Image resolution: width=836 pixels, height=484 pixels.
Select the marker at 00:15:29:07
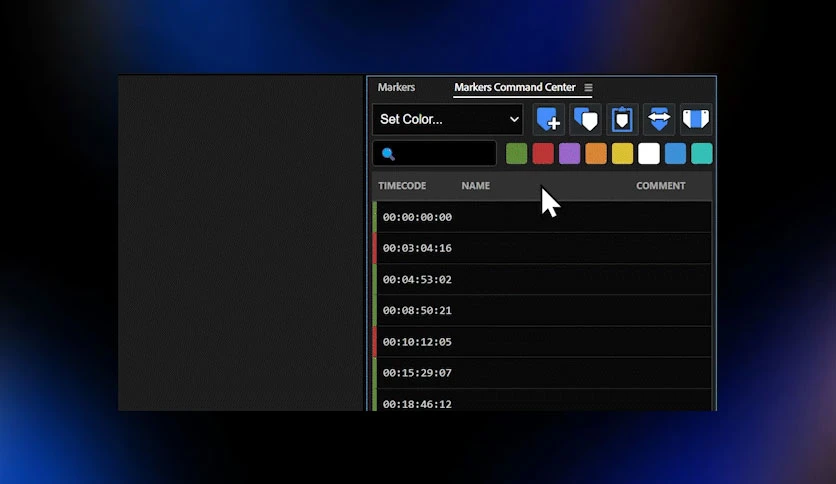[542, 373]
